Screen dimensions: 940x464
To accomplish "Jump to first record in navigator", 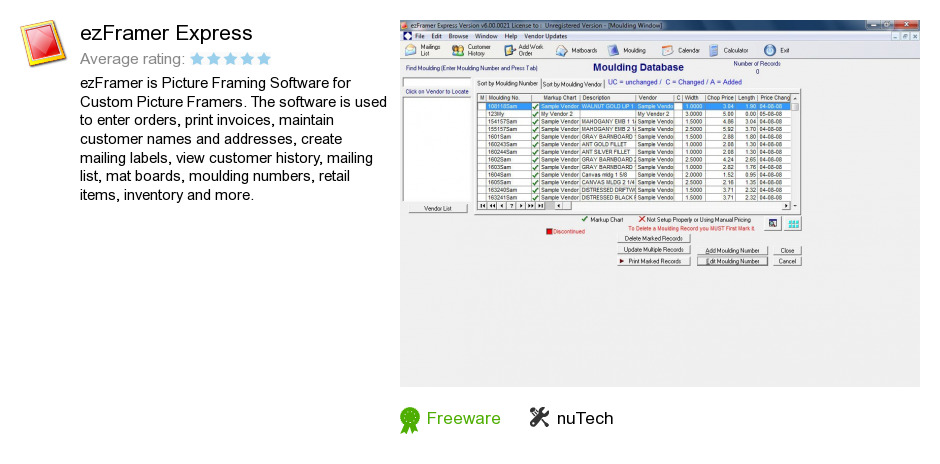I will (483, 206).
